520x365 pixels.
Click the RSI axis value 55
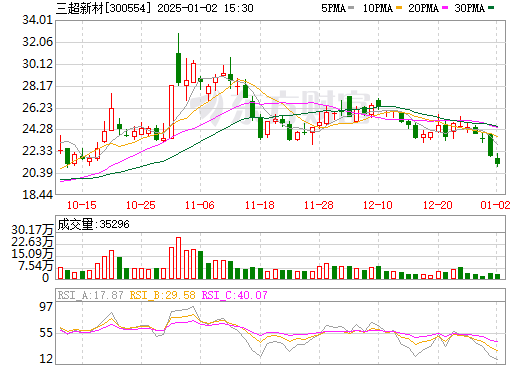[46, 333]
